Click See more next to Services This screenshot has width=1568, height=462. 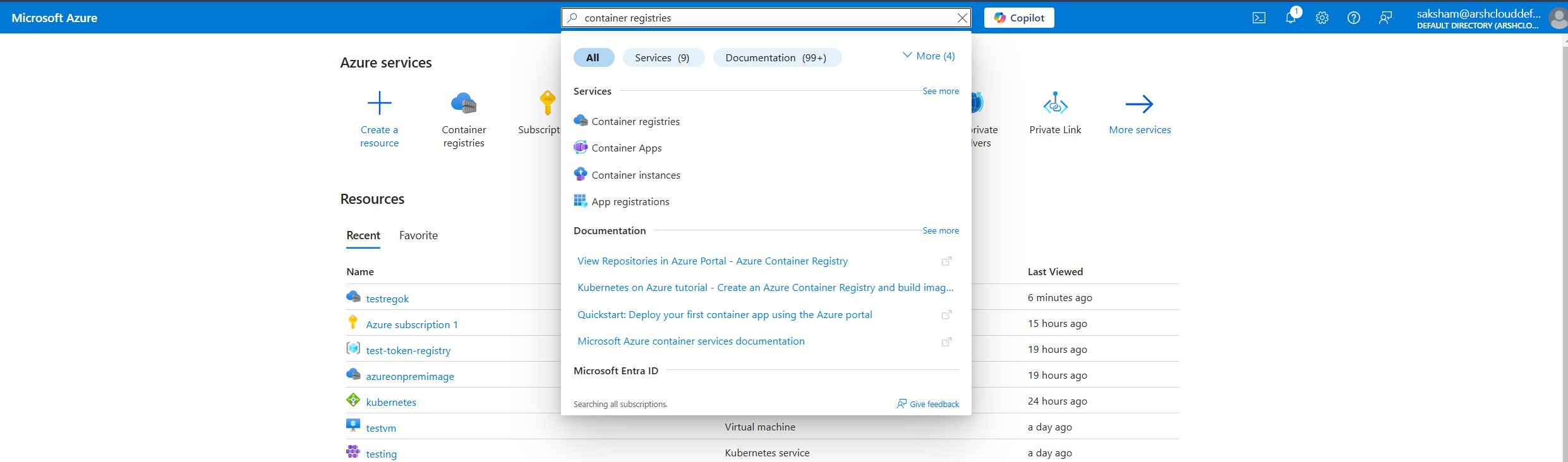tap(940, 91)
